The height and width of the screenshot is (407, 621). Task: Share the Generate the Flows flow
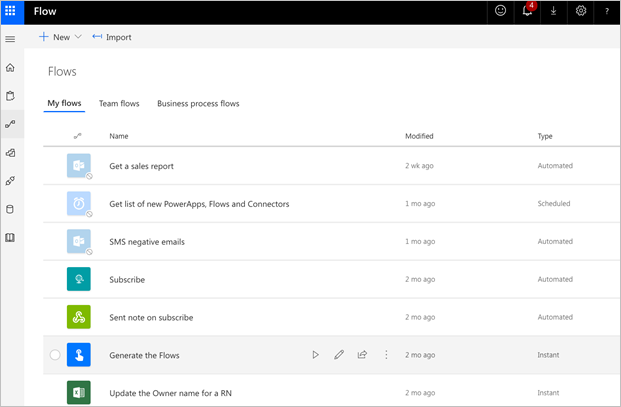(x=362, y=355)
